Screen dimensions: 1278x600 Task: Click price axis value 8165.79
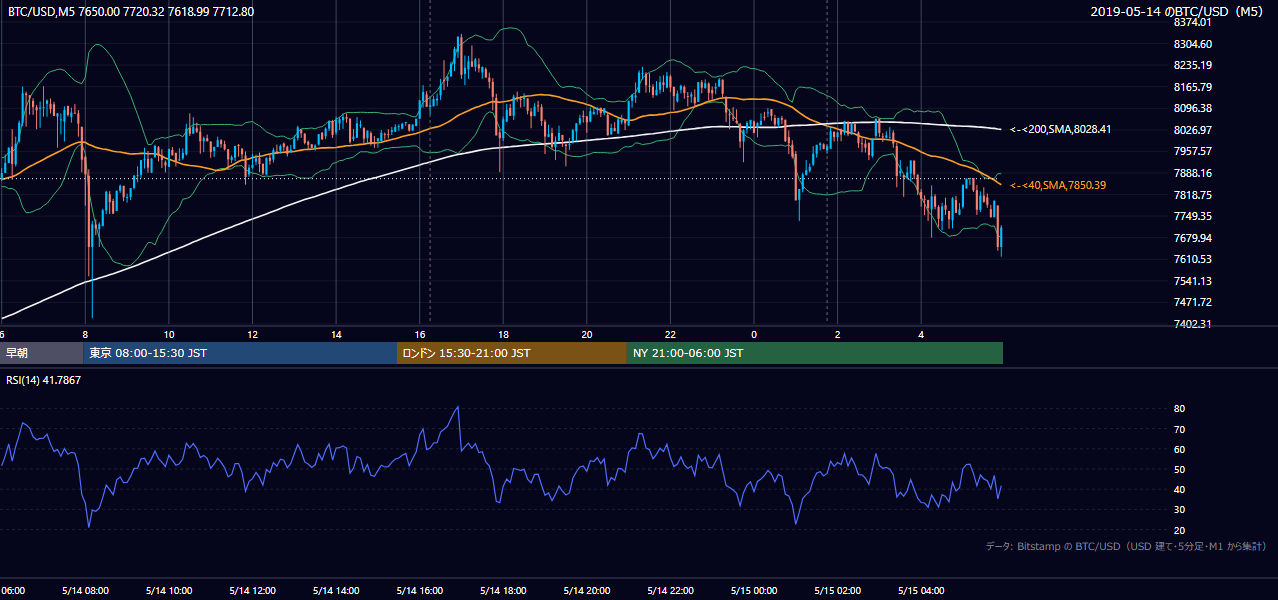pyautogui.click(x=1192, y=87)
